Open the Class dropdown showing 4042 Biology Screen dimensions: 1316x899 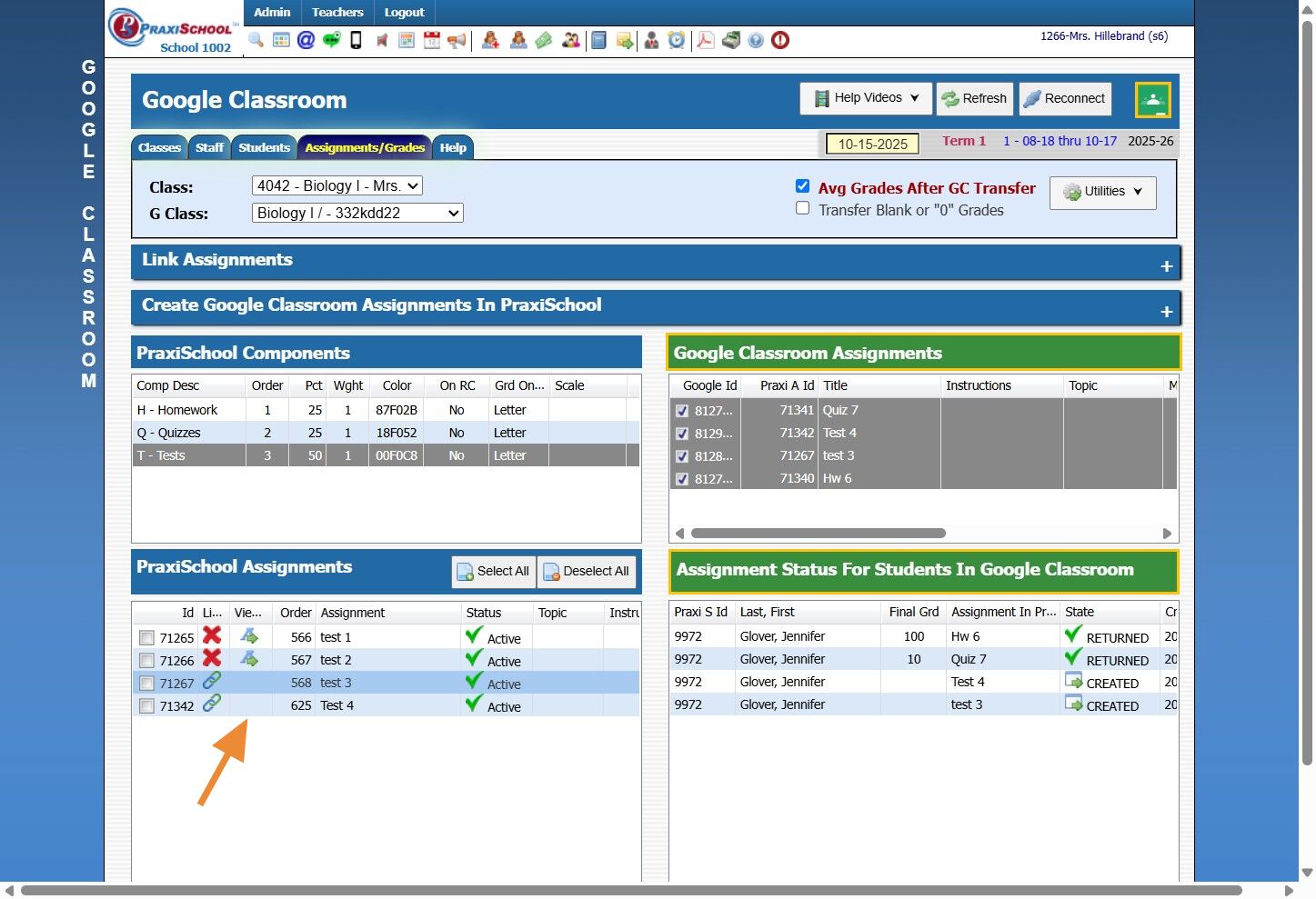337,186
